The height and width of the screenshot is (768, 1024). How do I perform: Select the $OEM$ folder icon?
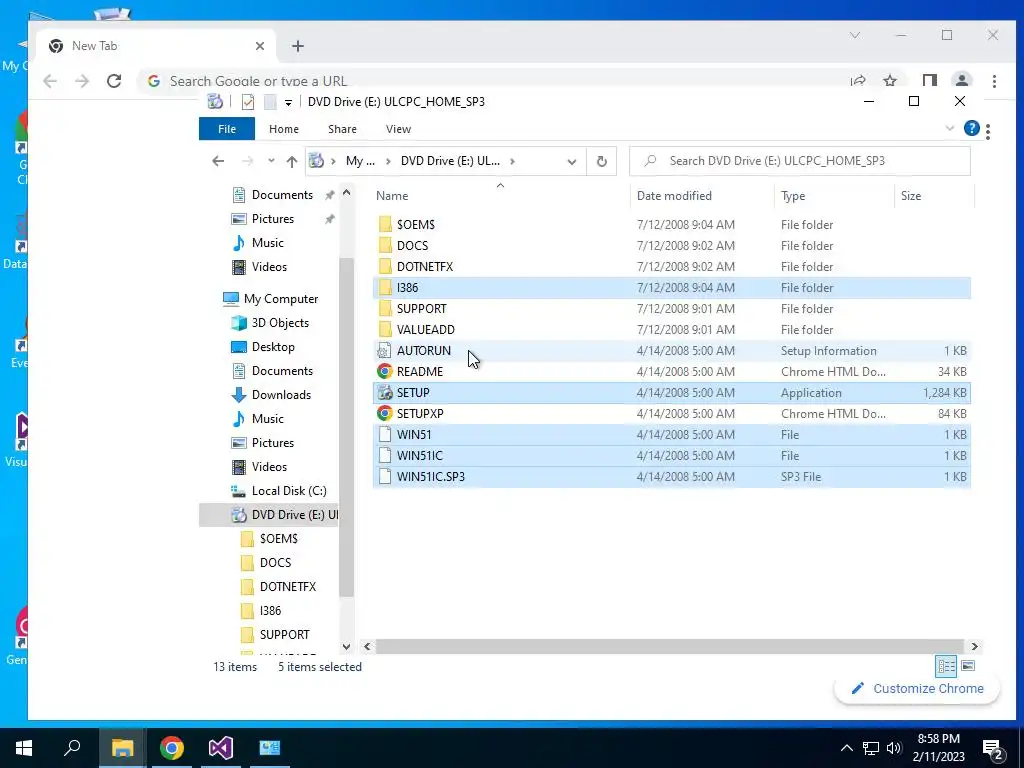pyautogui.click(x=385, y=225)
